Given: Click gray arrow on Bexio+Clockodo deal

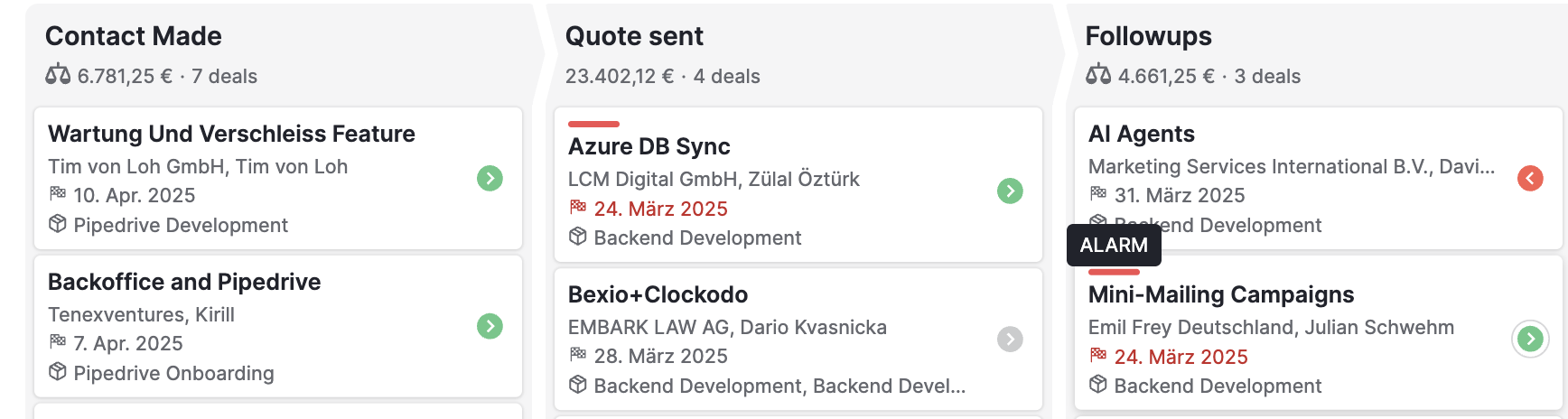Looking at the screenshot, I should pos(1010,339).
